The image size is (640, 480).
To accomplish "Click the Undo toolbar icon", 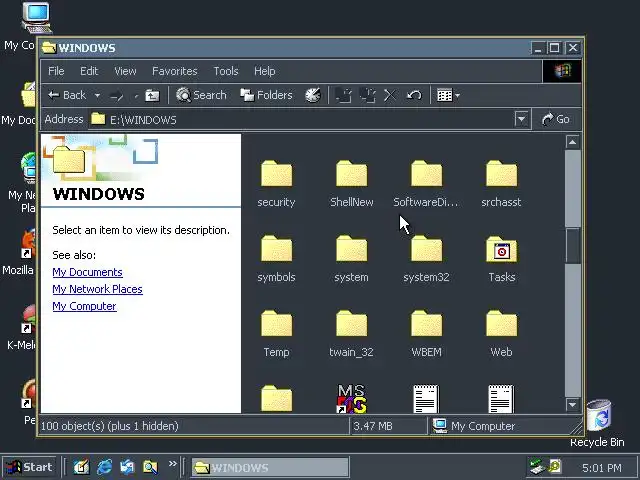I will click(414, 96).
